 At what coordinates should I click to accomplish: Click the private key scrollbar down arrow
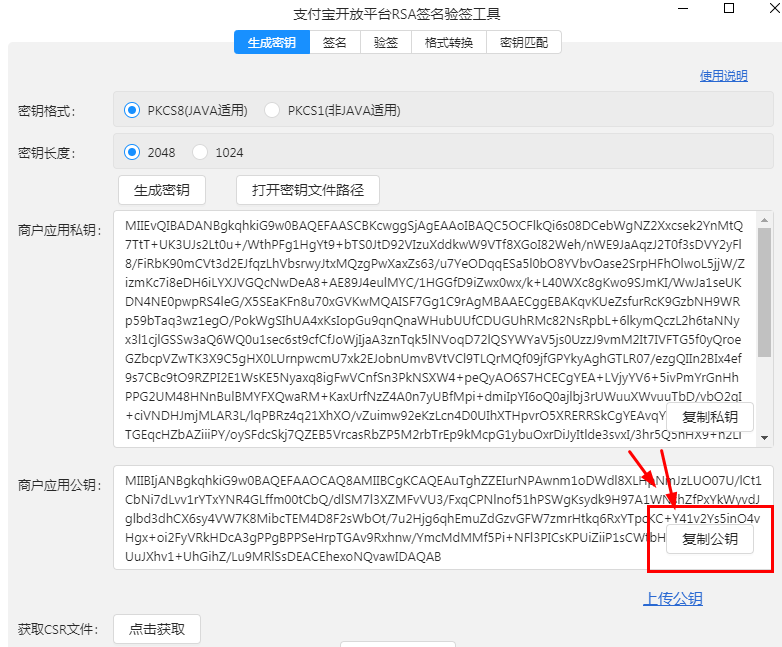tap(765, 438)
